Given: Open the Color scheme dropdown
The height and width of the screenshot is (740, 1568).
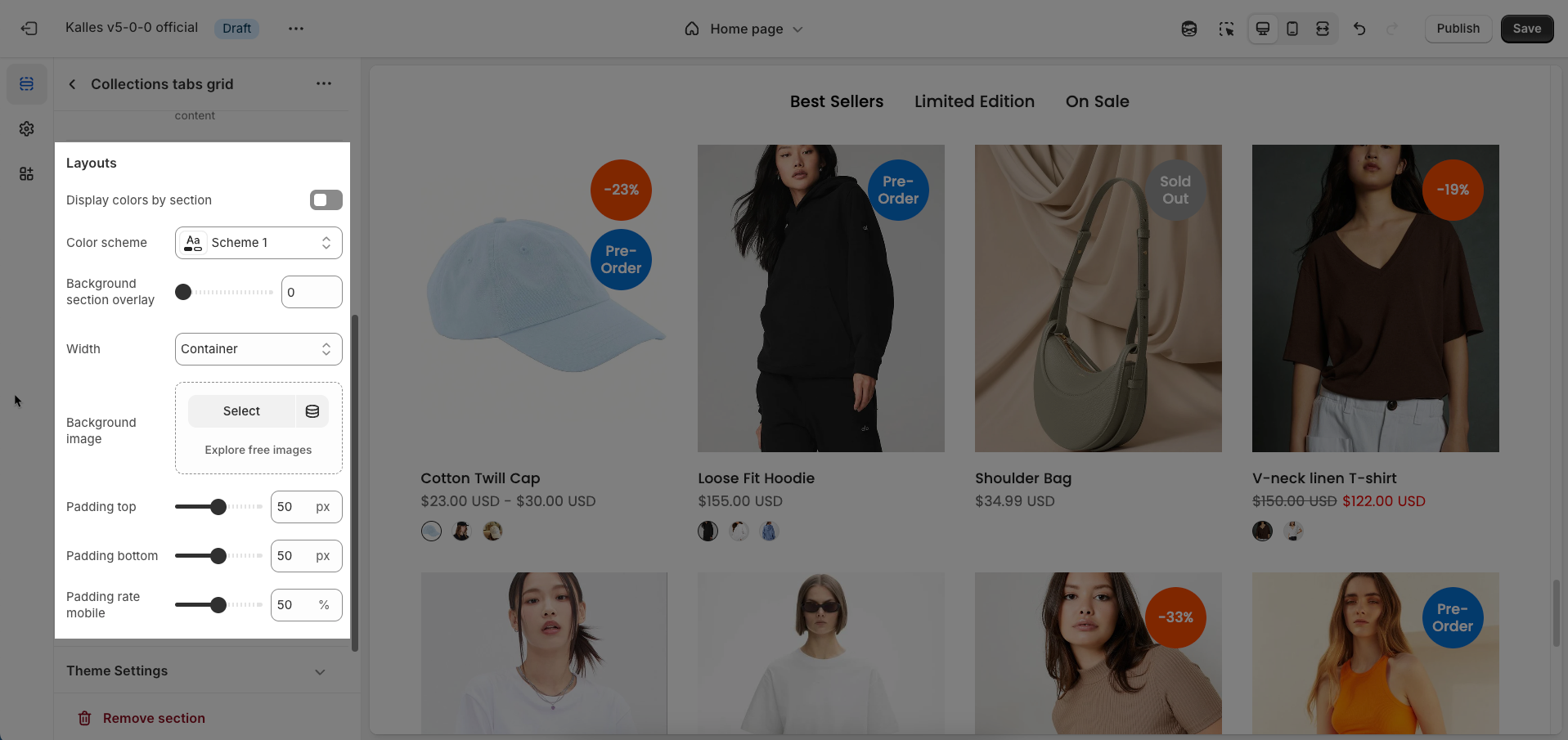Looking at the screenshot, I should tap(258, 243).
